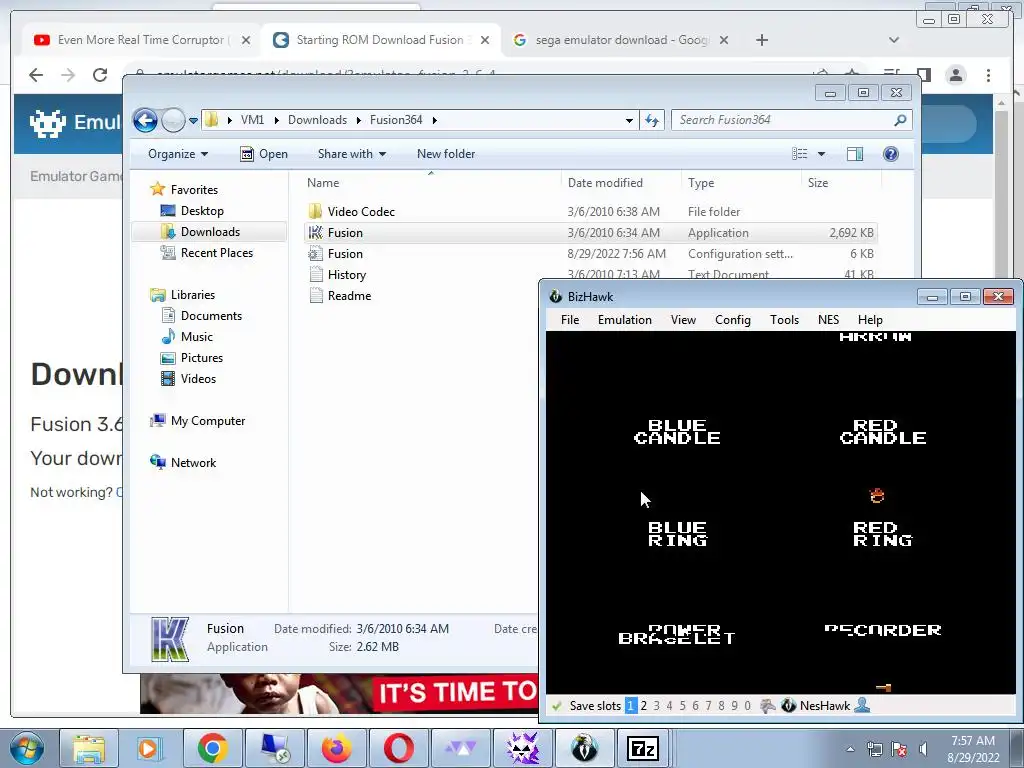
Task: Open the Chrome tab list chevron
Action: pos(894,40)
